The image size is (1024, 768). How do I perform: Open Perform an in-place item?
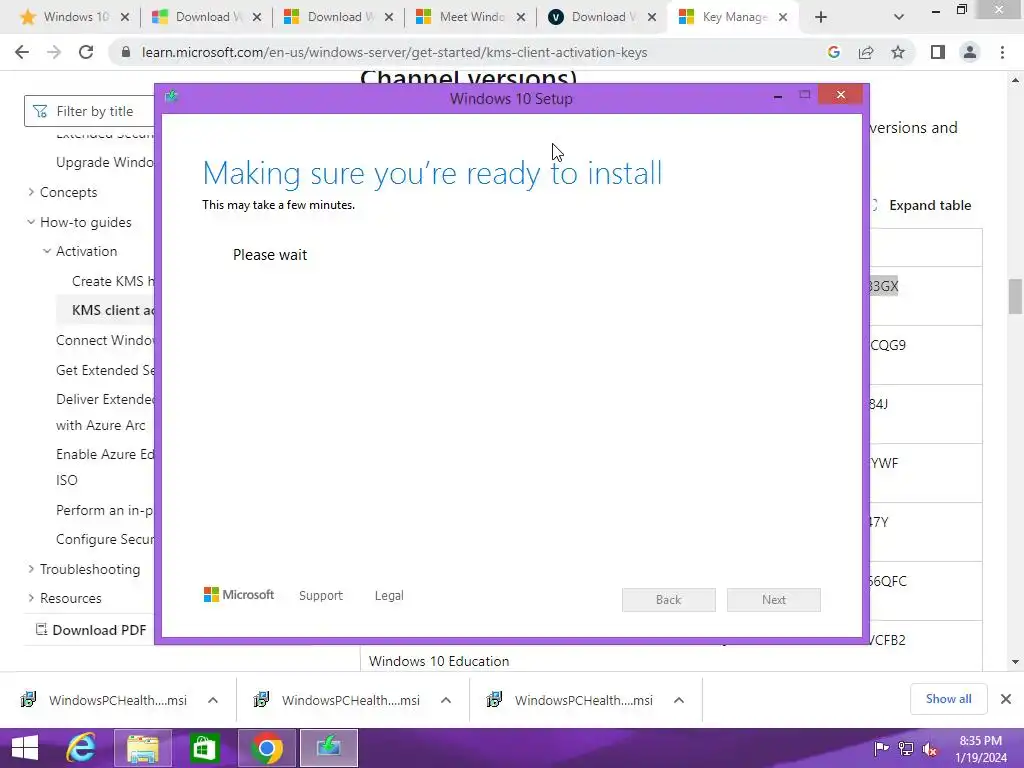[105, 510]
